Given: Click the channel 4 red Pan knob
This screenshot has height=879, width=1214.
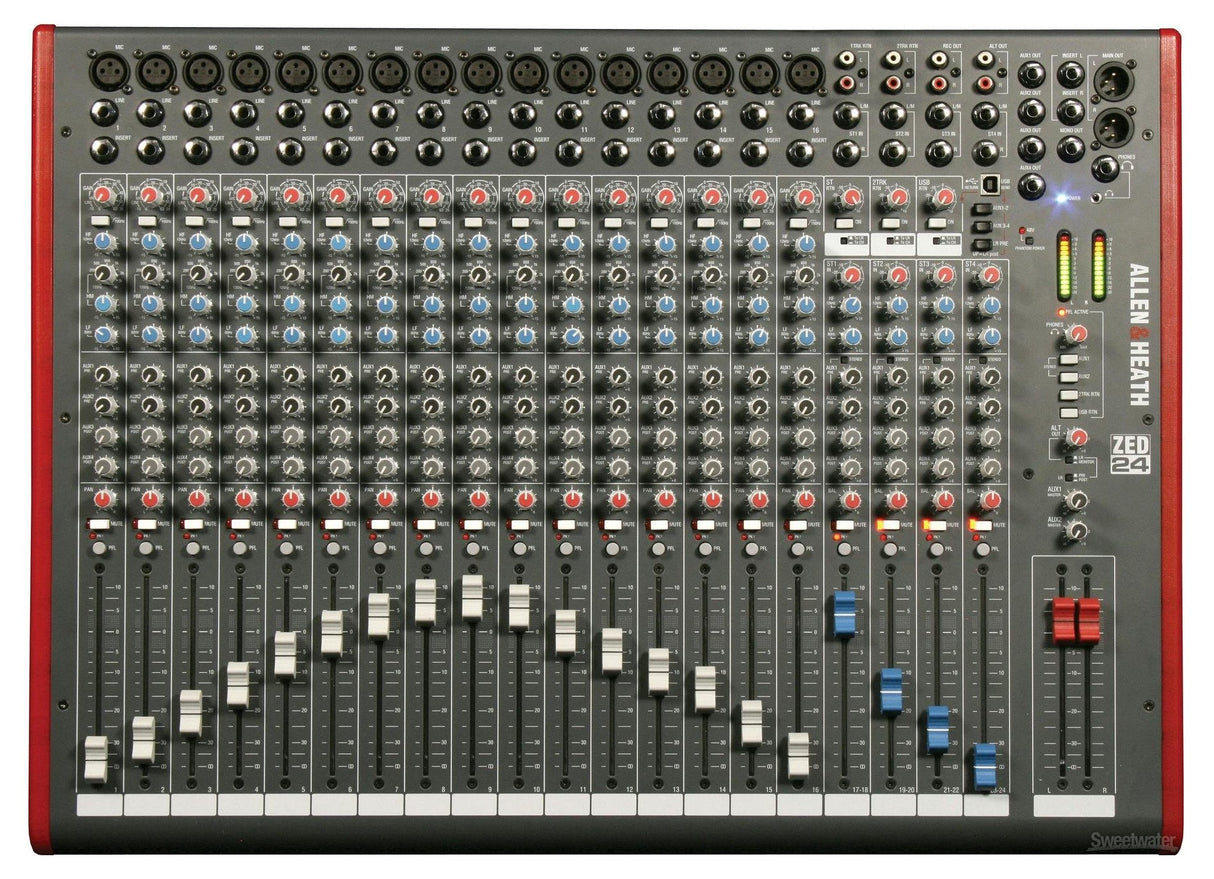Looking at the screenshot, I should [x=244, y=498].
